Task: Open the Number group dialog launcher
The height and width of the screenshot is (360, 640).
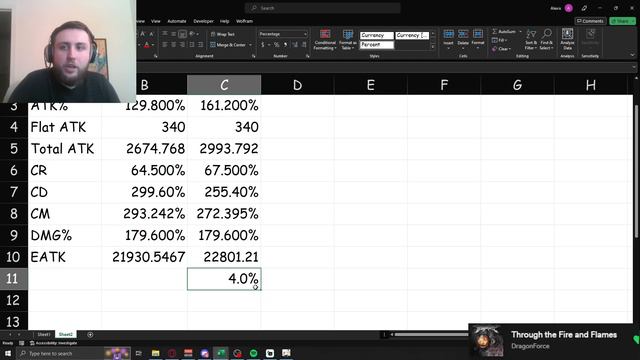Action: tap(307, 56)
